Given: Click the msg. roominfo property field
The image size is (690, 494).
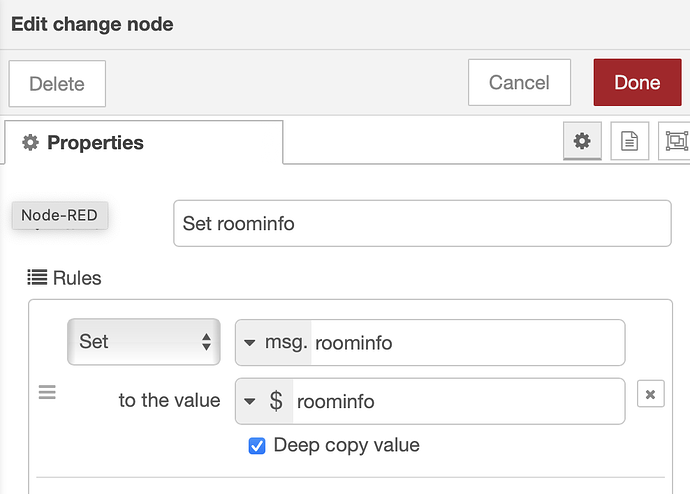Looking at the screenshot, I should tap(430, 343).
